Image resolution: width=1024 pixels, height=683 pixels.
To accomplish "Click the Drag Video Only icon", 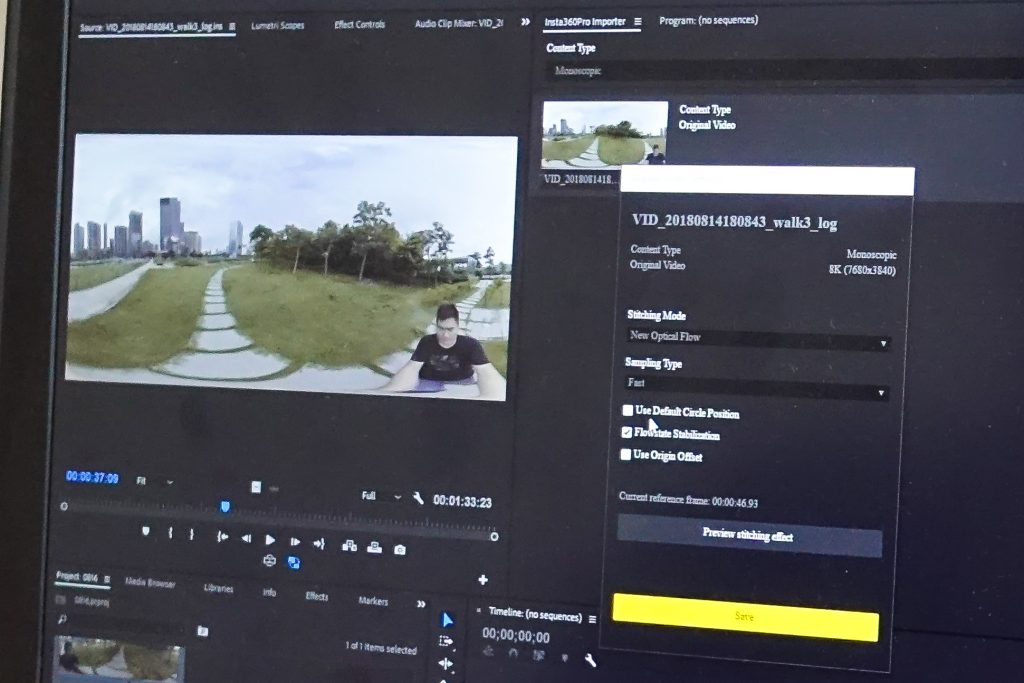I will [256, 486].
